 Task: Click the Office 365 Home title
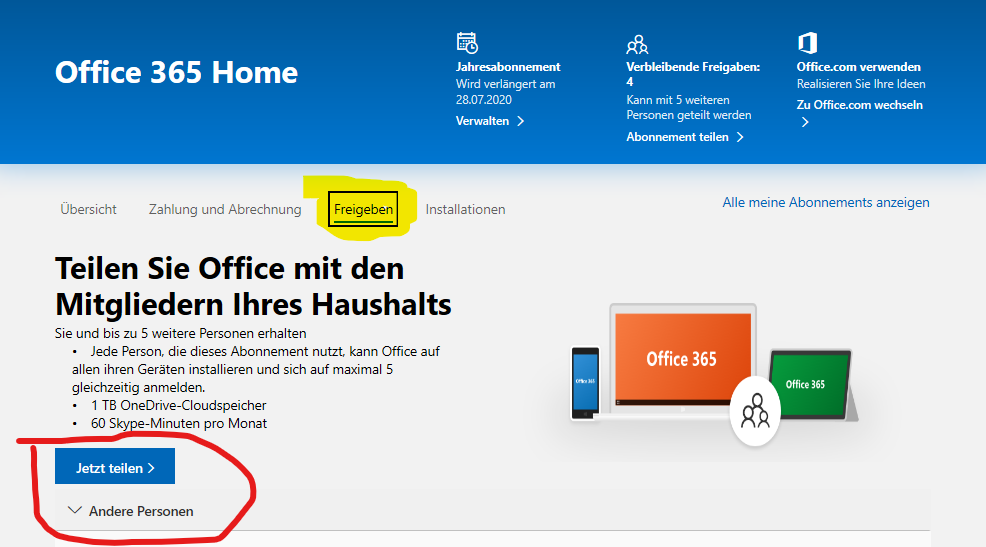tap(176, 72)
